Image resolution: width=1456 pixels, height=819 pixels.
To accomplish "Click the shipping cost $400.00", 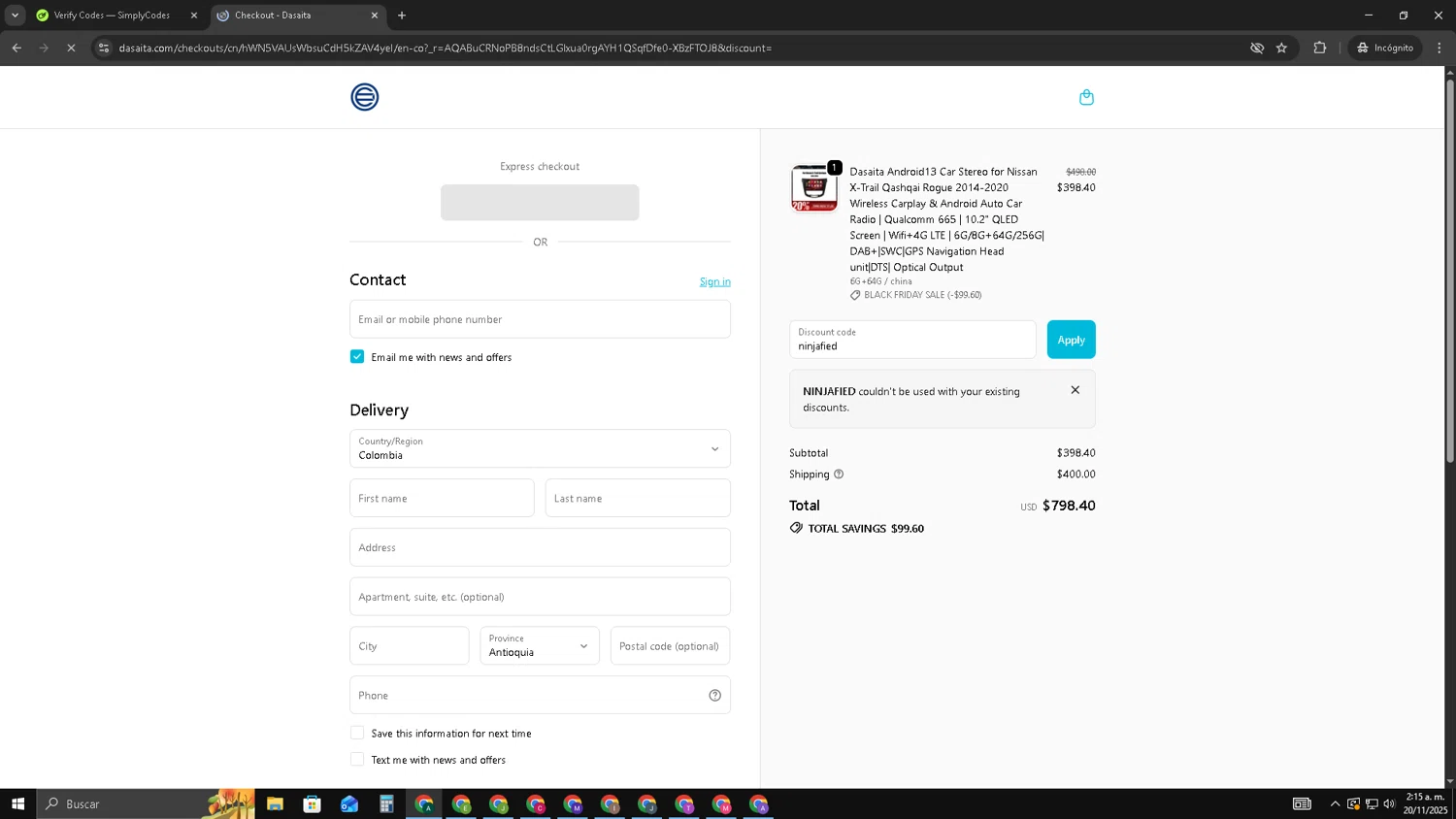I will coord(1075,475).
